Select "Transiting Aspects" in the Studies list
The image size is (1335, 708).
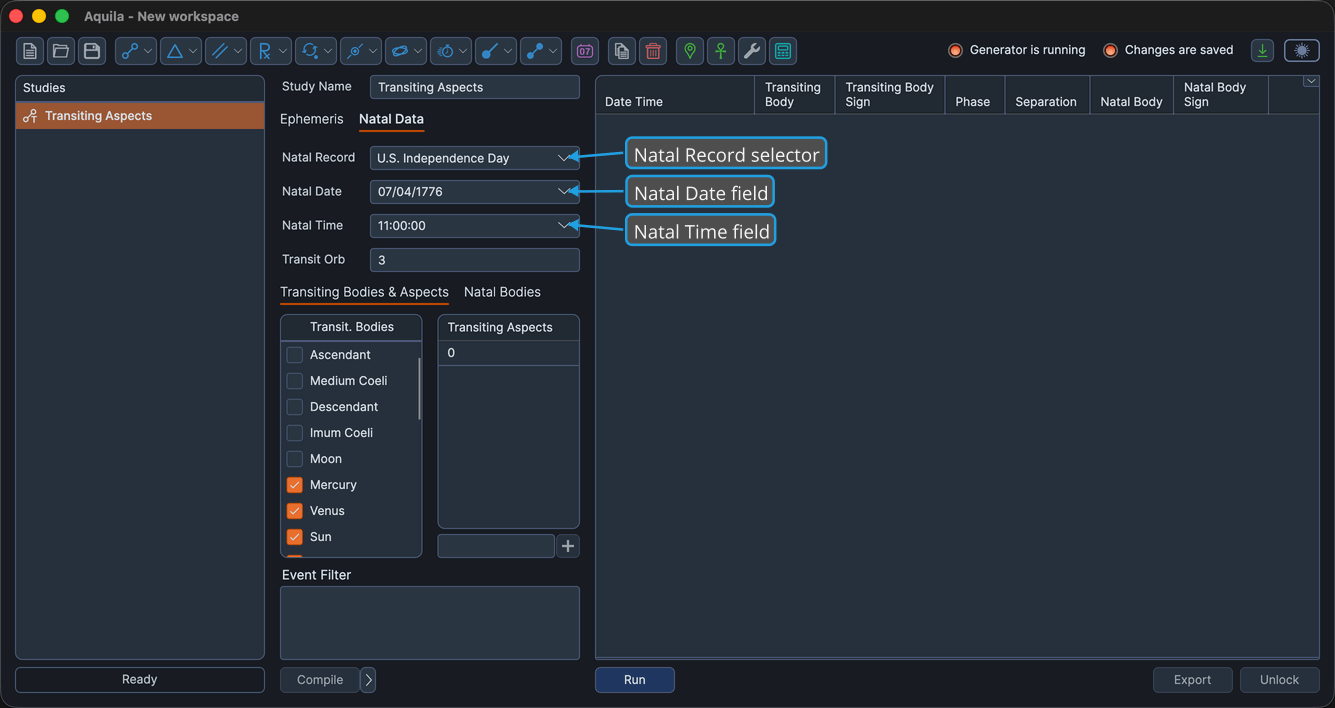[x=140, y=116]
